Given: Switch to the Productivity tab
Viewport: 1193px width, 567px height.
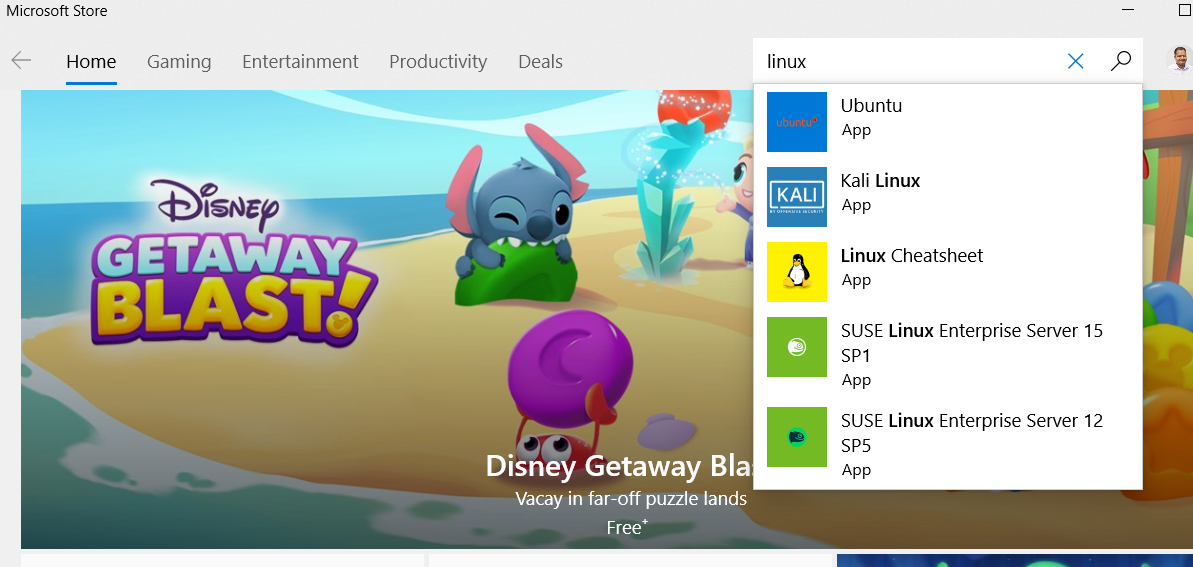Looking at the screenshot, I should [437, 62].
